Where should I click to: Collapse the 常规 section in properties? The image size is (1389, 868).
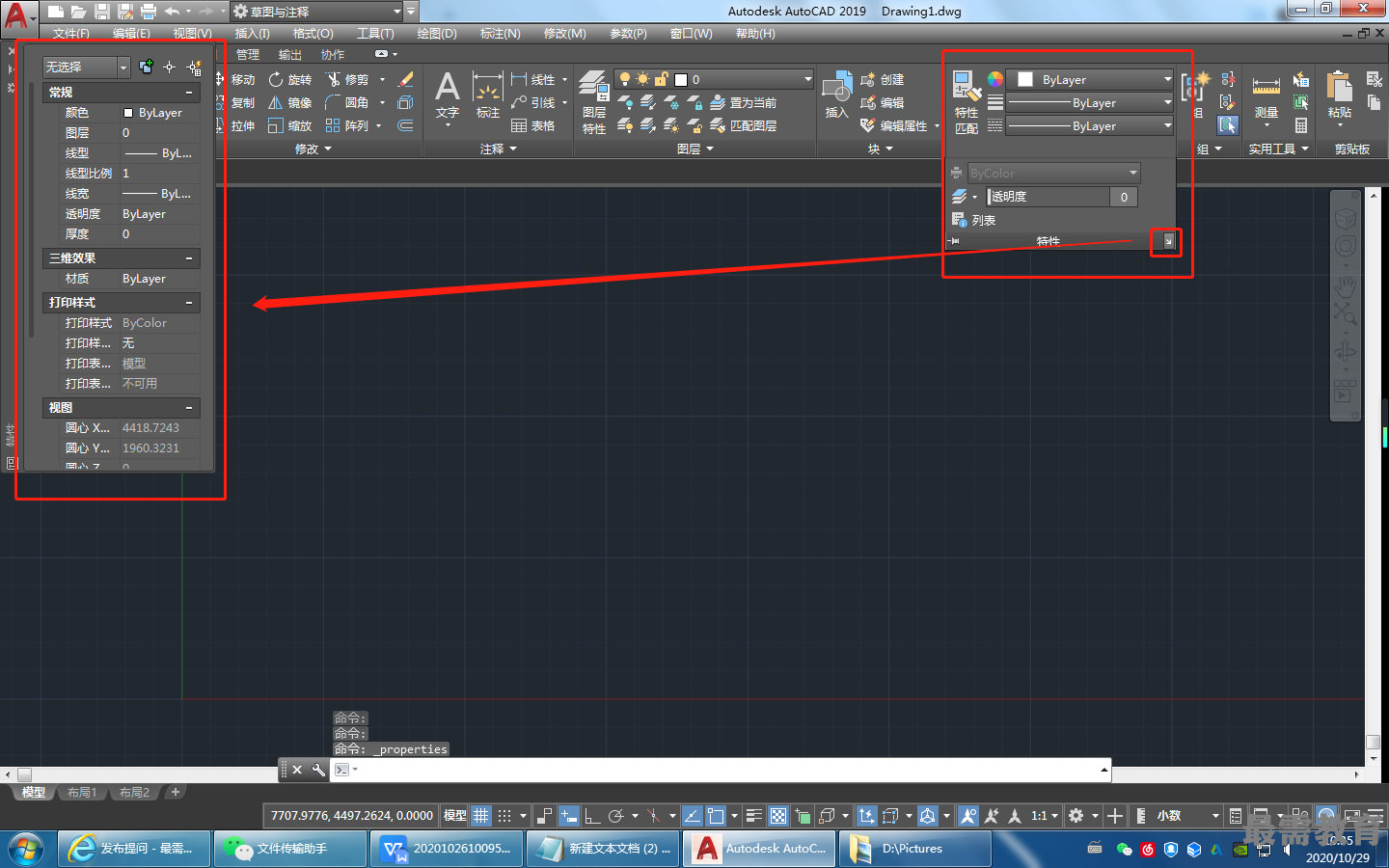tap(189, 93)
